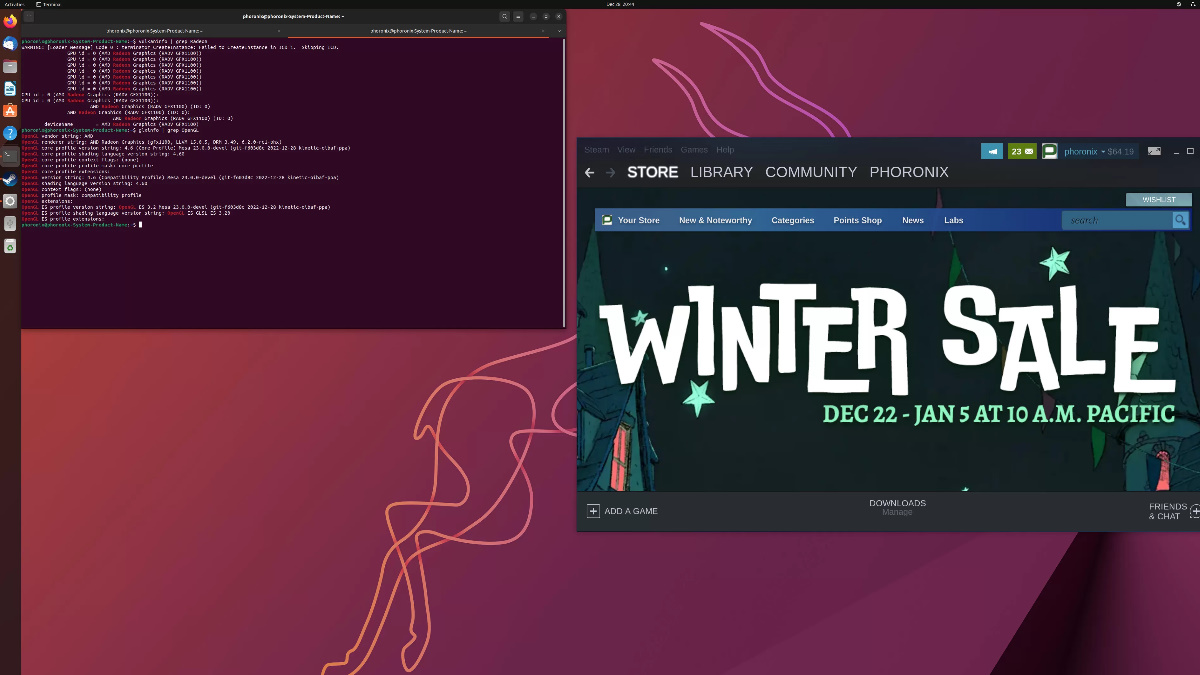Click the Terminal app menu in the top bar
Image resolution: width=1200 pixels, height=675 pixels.
tap(49, 4)
